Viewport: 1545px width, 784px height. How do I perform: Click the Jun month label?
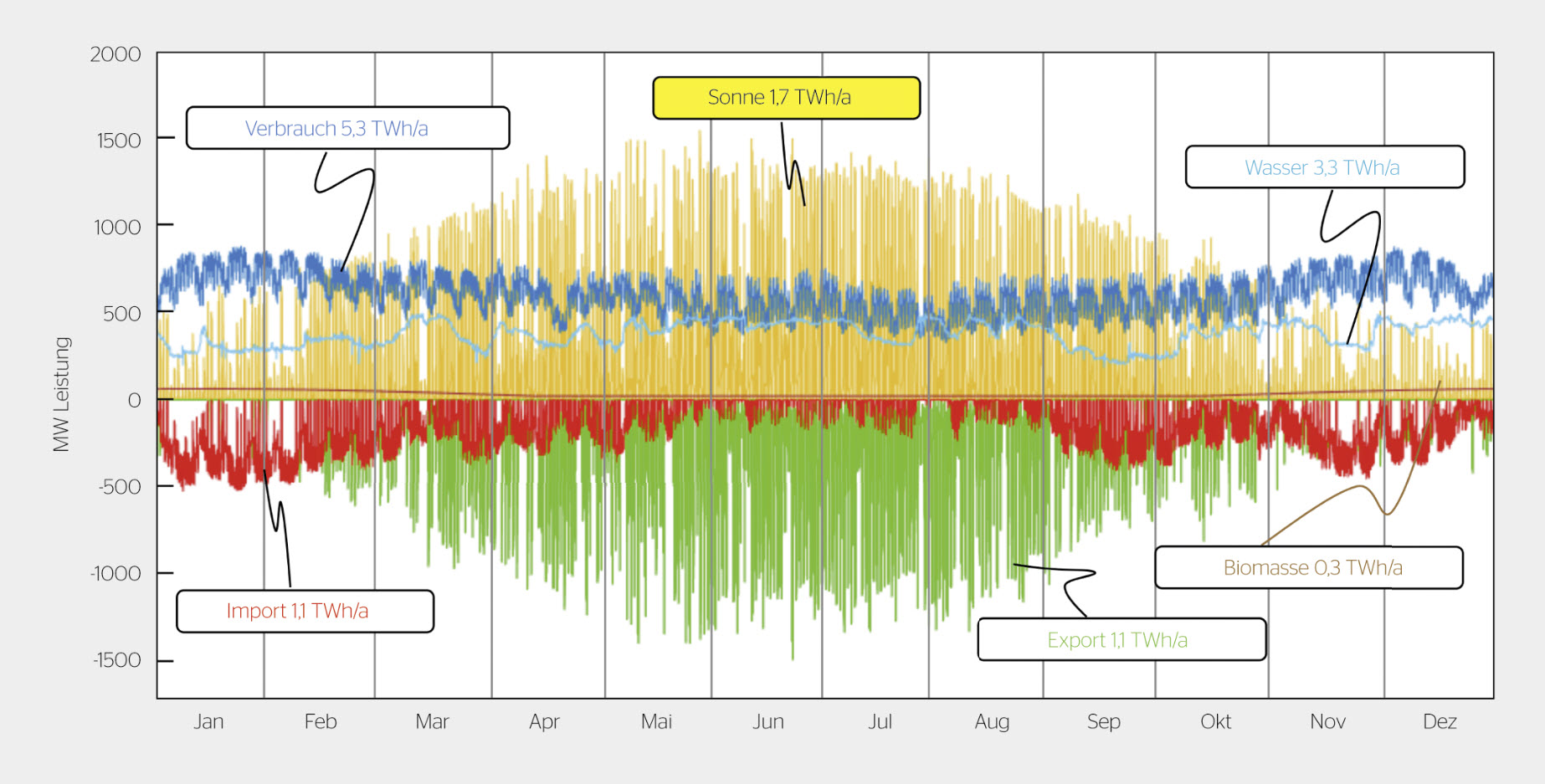pos(768,721)
